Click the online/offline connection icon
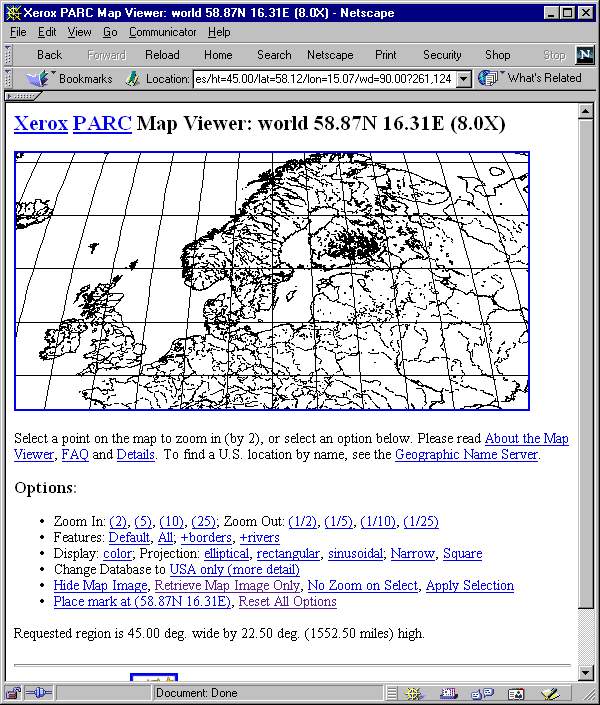Screen dimensions: 600x705 39,693
